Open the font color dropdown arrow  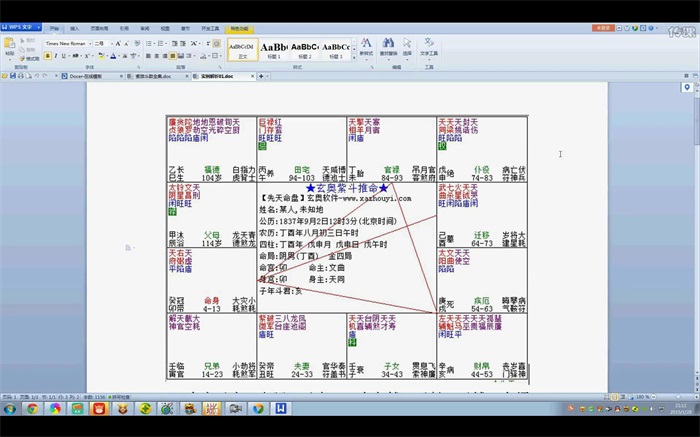(x=118, y=56)
